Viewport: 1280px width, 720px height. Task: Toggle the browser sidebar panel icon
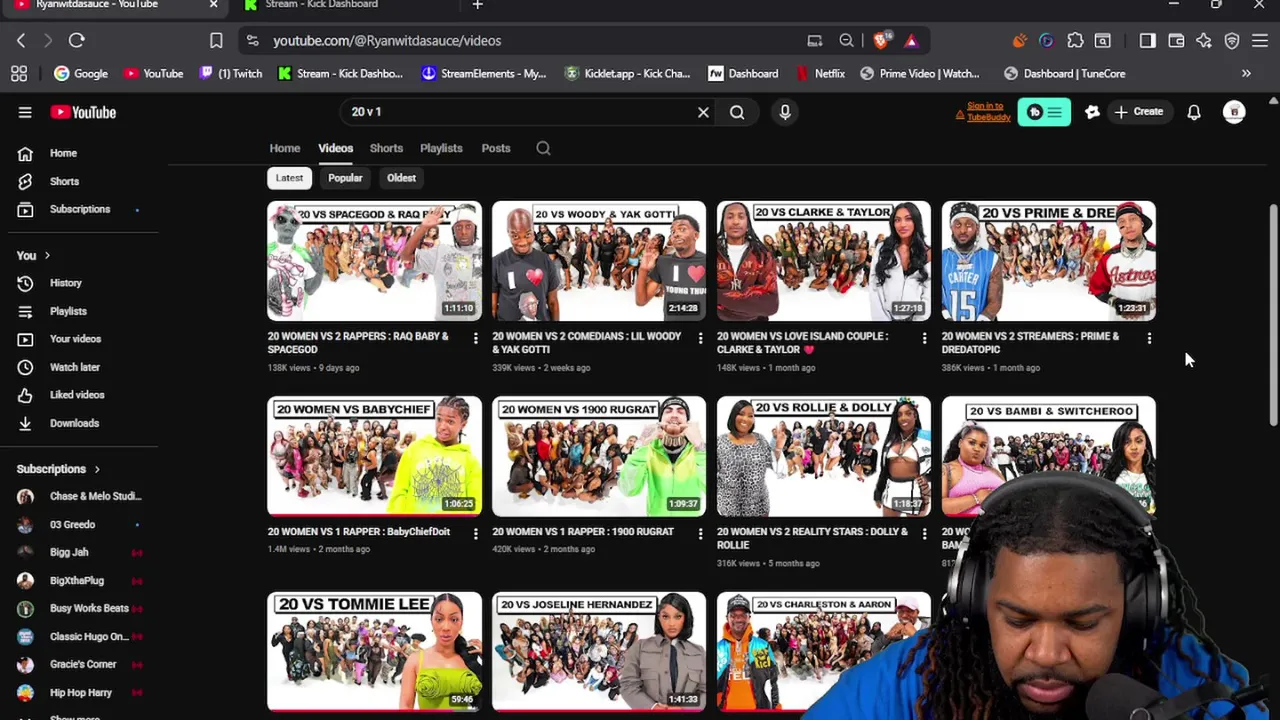(1147, 40)
